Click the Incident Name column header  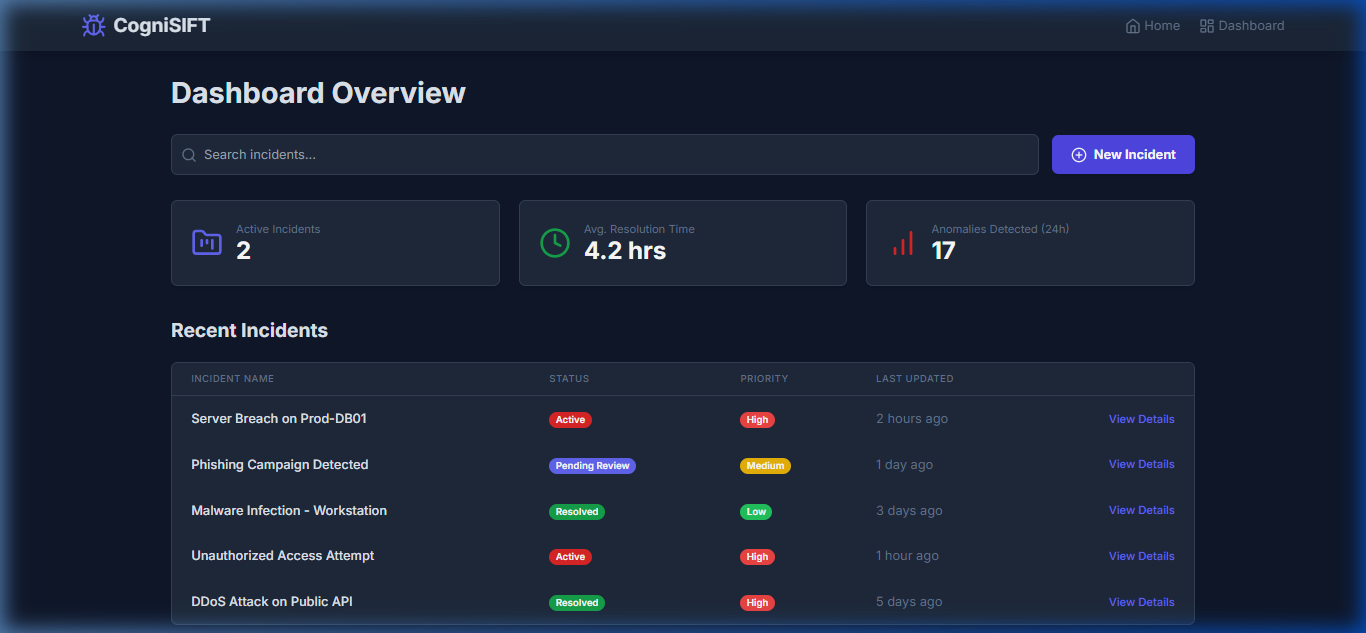(233, 379)
